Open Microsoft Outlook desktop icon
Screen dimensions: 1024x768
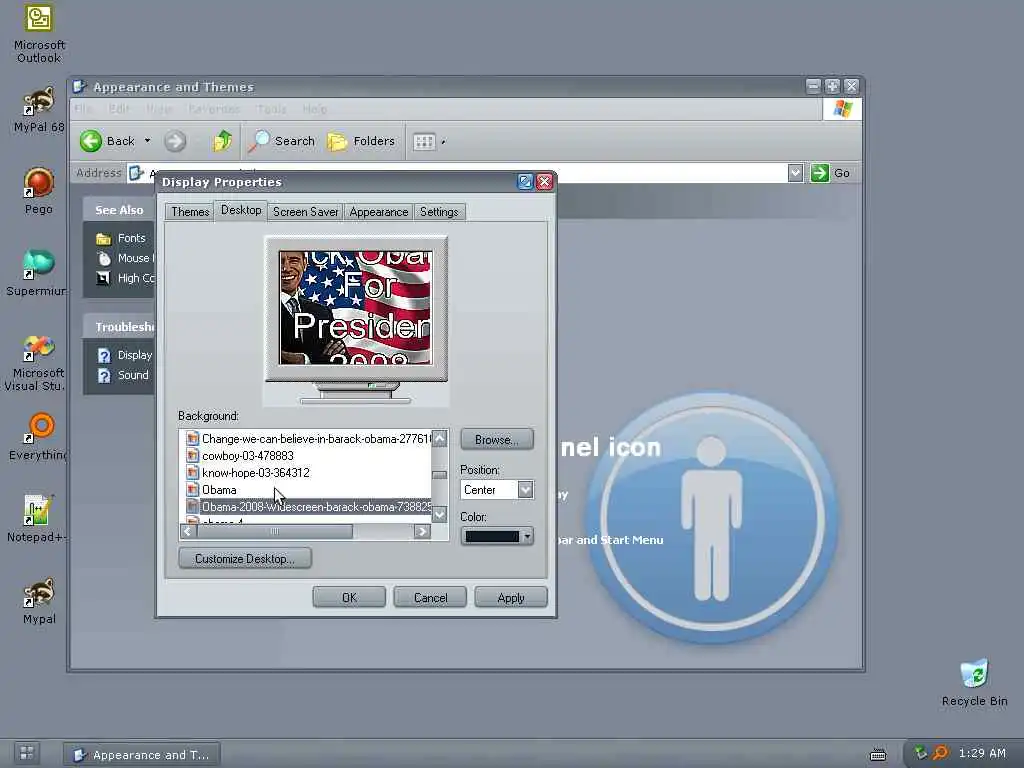coord(39,33)
